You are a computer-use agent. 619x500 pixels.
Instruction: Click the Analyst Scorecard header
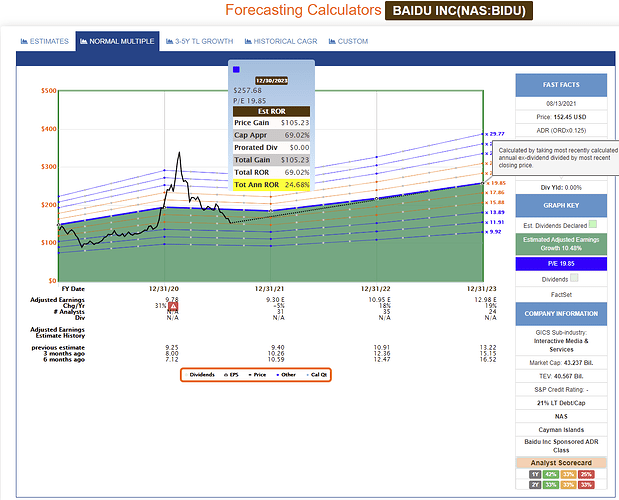click(561, 463)
